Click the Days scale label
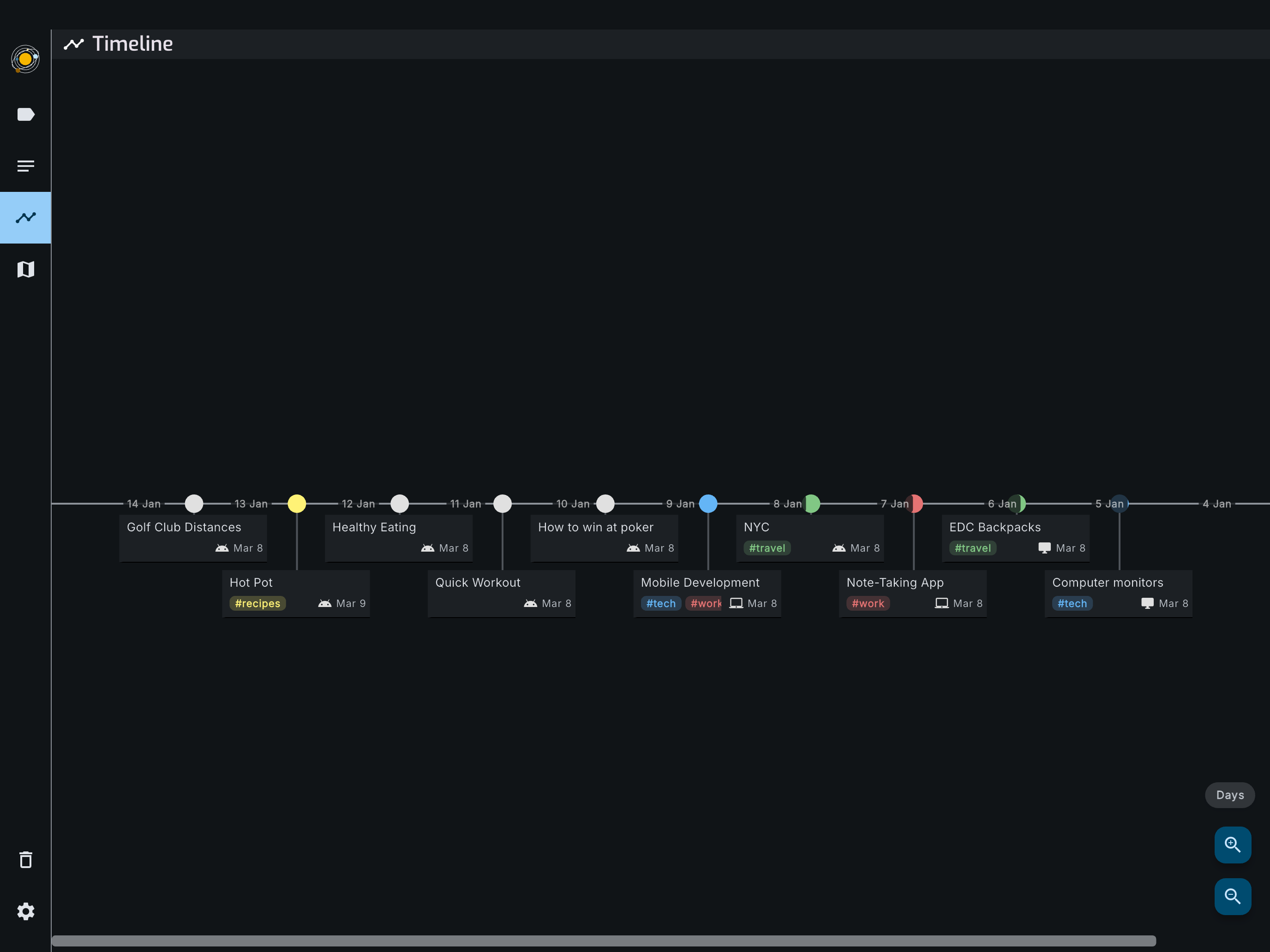 coord(1230,795)
